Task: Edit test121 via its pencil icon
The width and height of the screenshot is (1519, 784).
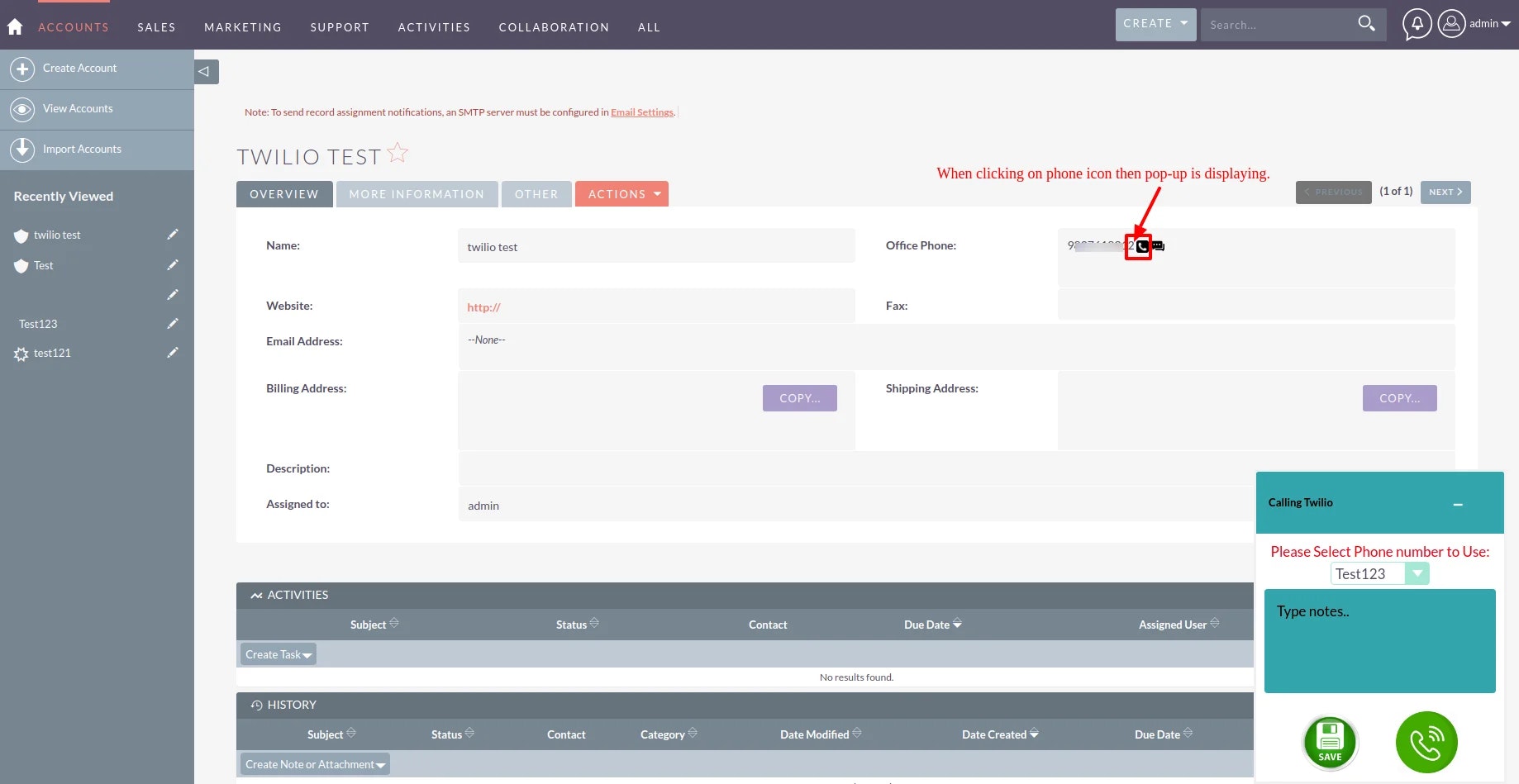Action: 172,353
